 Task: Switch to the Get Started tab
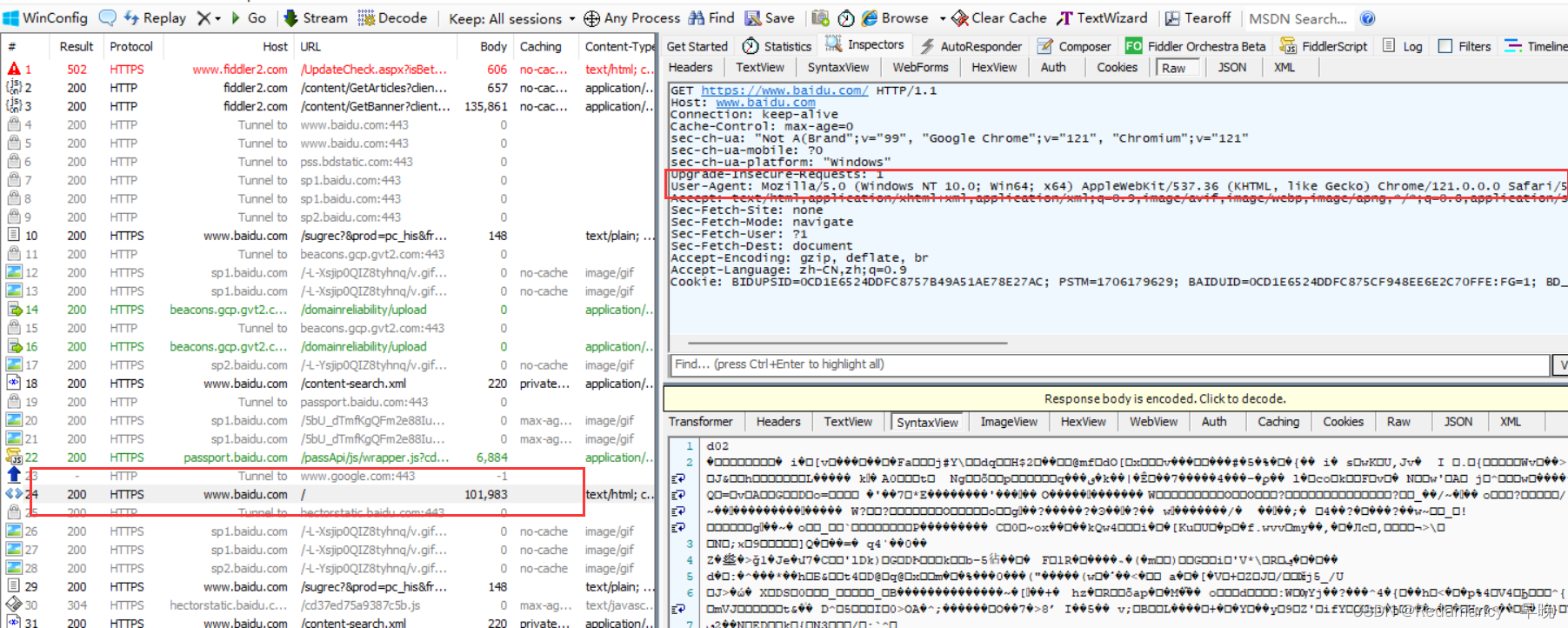click(697, 46)
